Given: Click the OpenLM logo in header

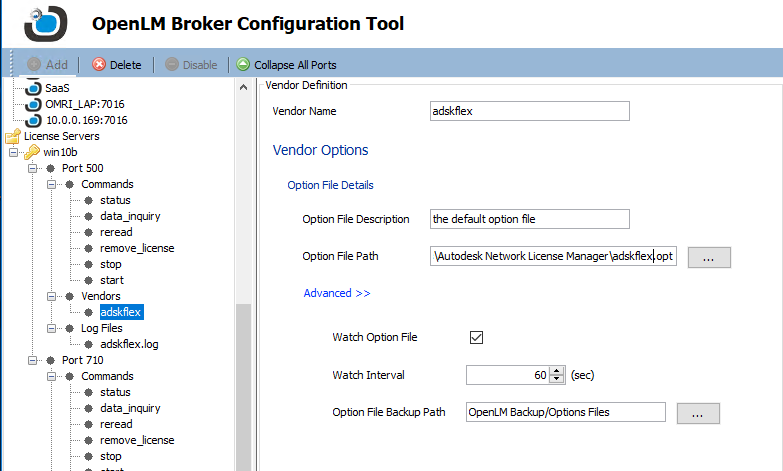Looking at the screenshot, I should [45, 23].
